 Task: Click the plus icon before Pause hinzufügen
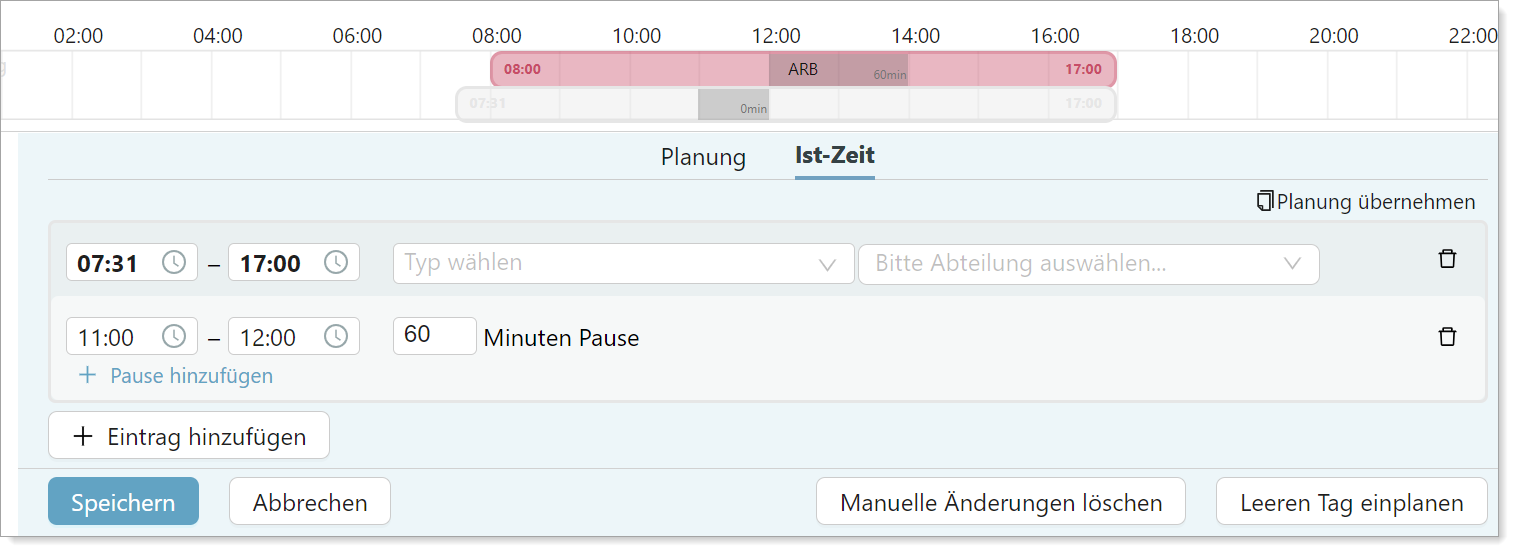[x=88, y=375]
